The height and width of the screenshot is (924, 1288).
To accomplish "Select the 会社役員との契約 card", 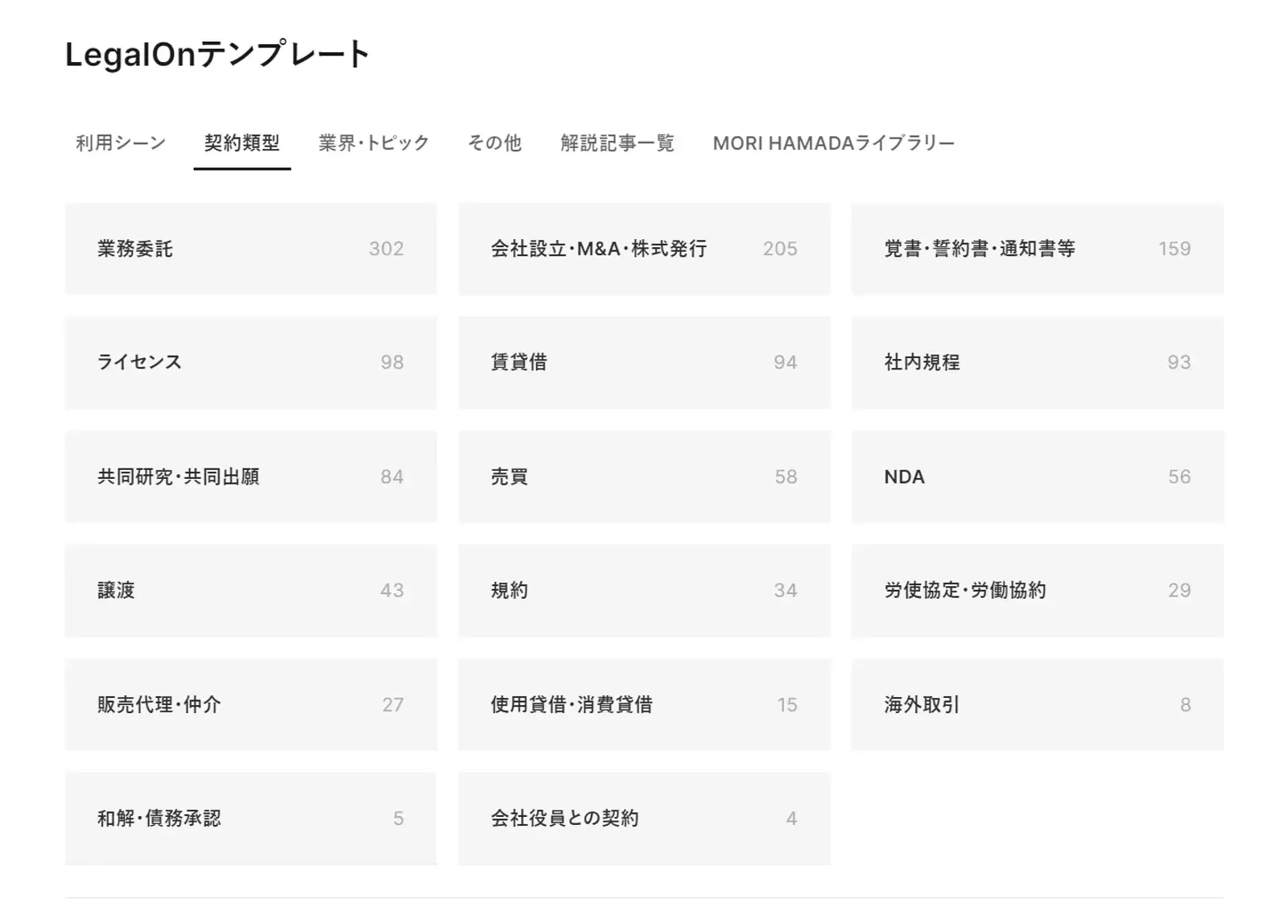I will [644, 819].
